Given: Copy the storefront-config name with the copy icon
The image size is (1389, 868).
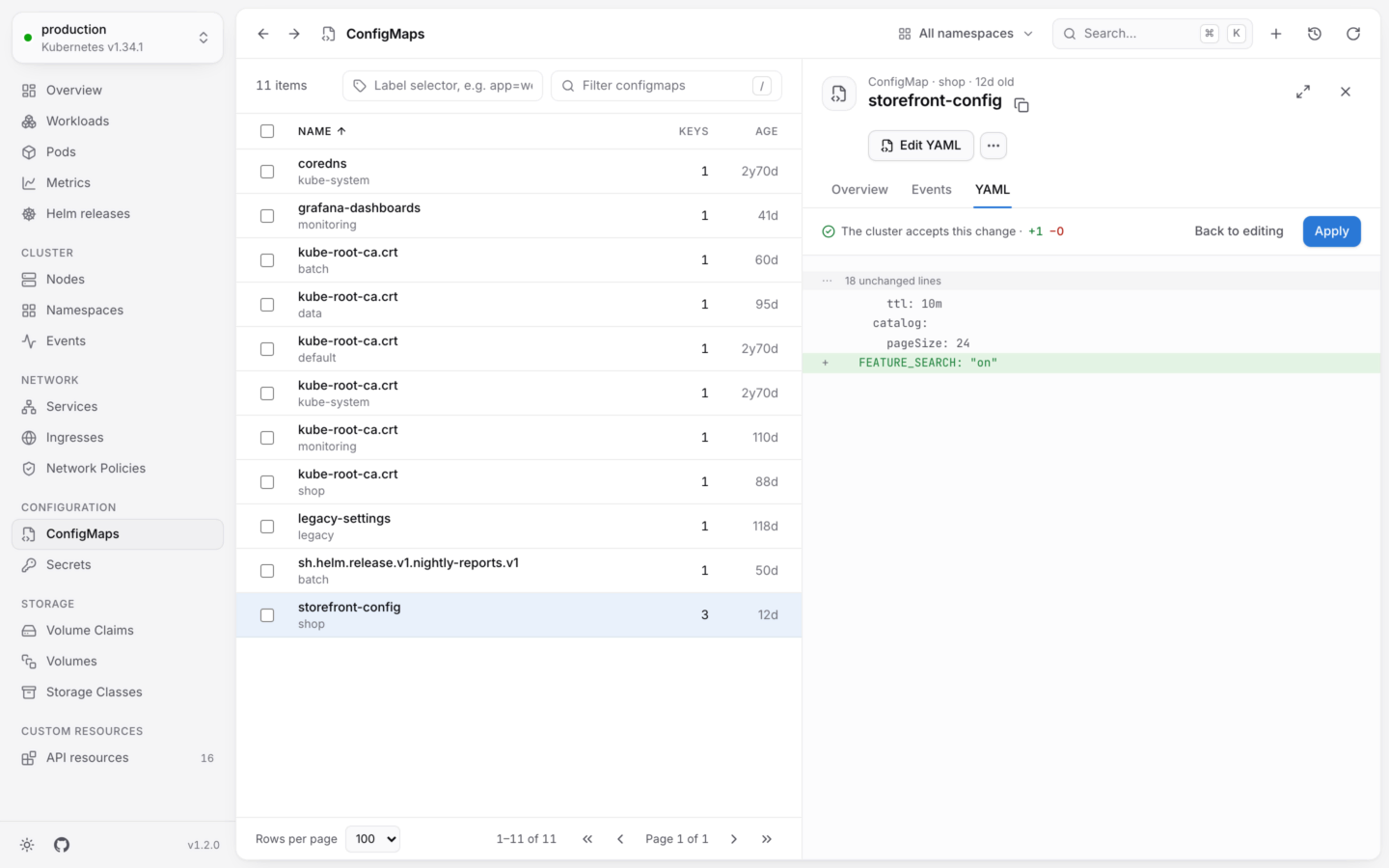Looking at the screenshot, I should click(1021, 105).
